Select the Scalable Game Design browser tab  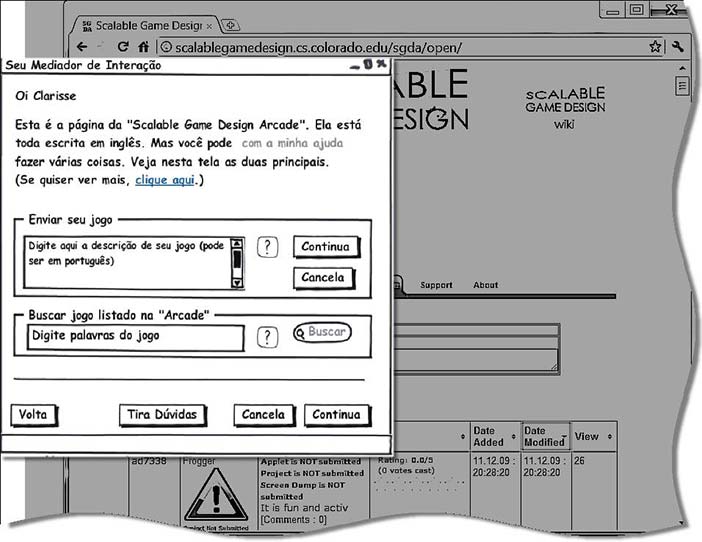pyautogui.click(x=147, y=26)
